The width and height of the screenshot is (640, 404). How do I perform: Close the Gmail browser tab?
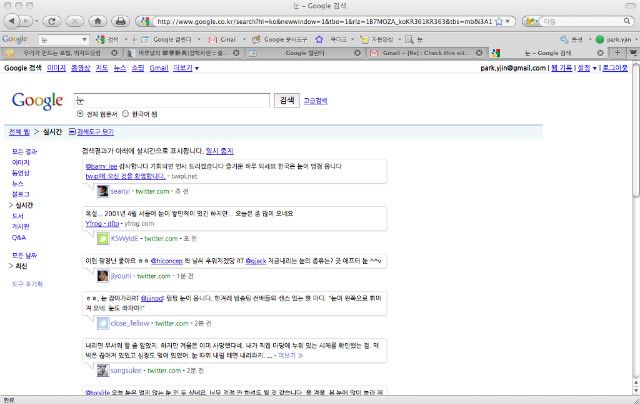tap(479, 53)
